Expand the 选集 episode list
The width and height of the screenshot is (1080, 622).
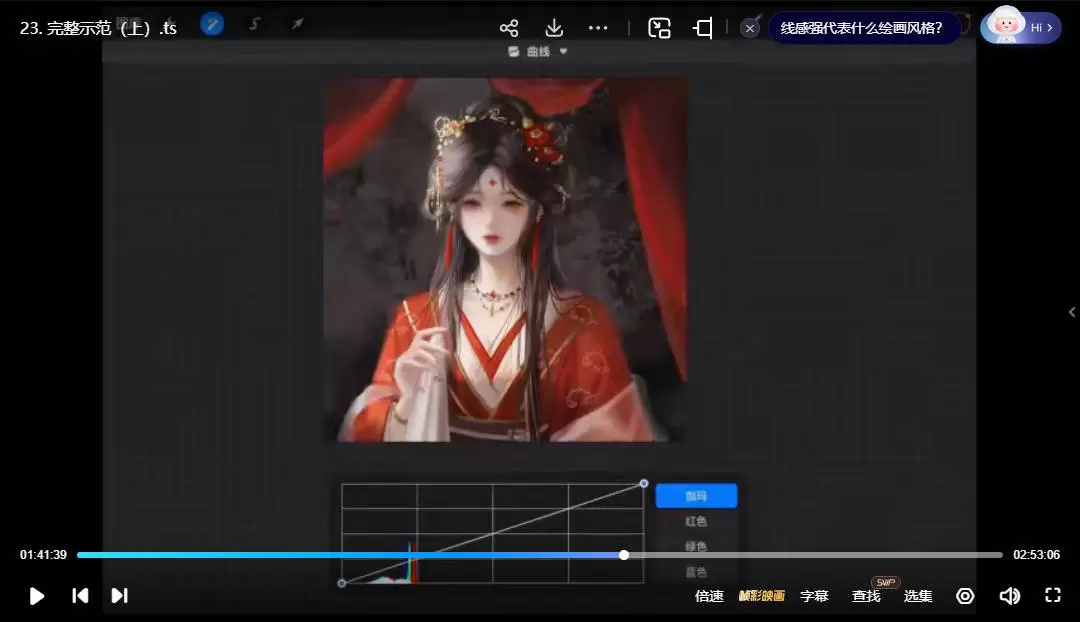917,596
